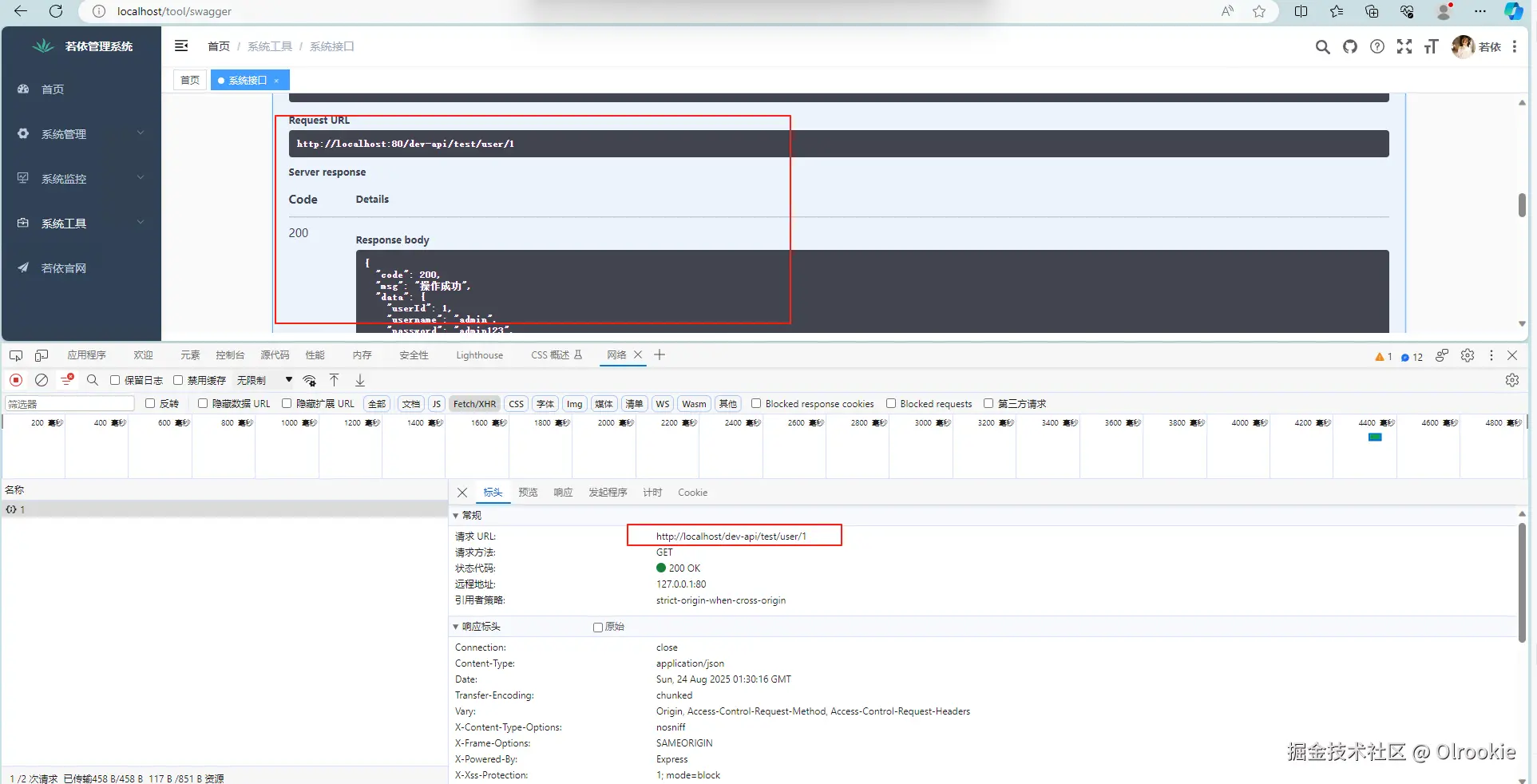Click the browser refresh icon

[56, 11]
